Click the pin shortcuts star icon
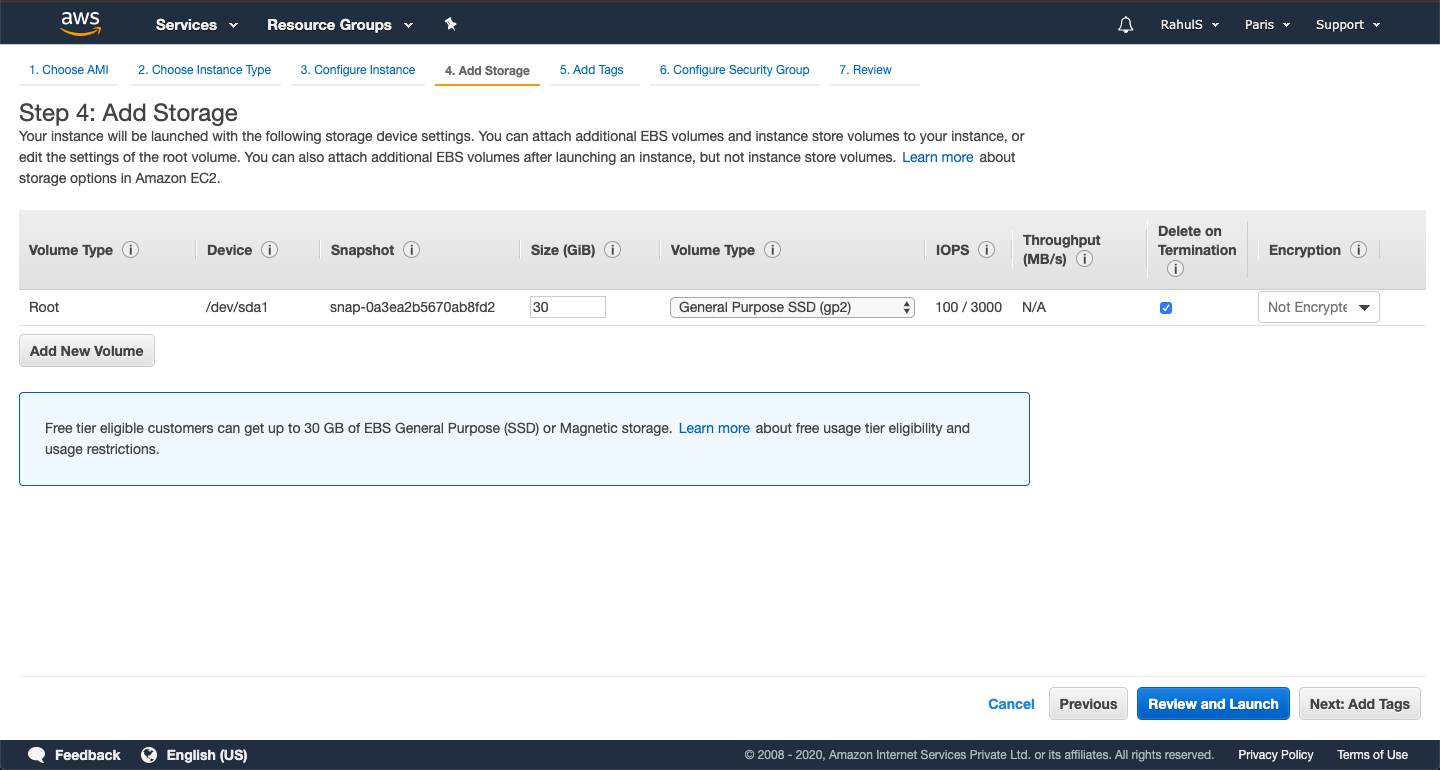 tap(450, 24)
